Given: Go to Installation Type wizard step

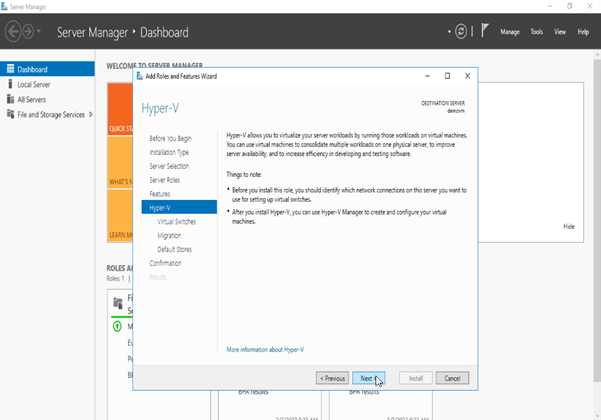Looking at the screenshot, I should pos(169,152).
